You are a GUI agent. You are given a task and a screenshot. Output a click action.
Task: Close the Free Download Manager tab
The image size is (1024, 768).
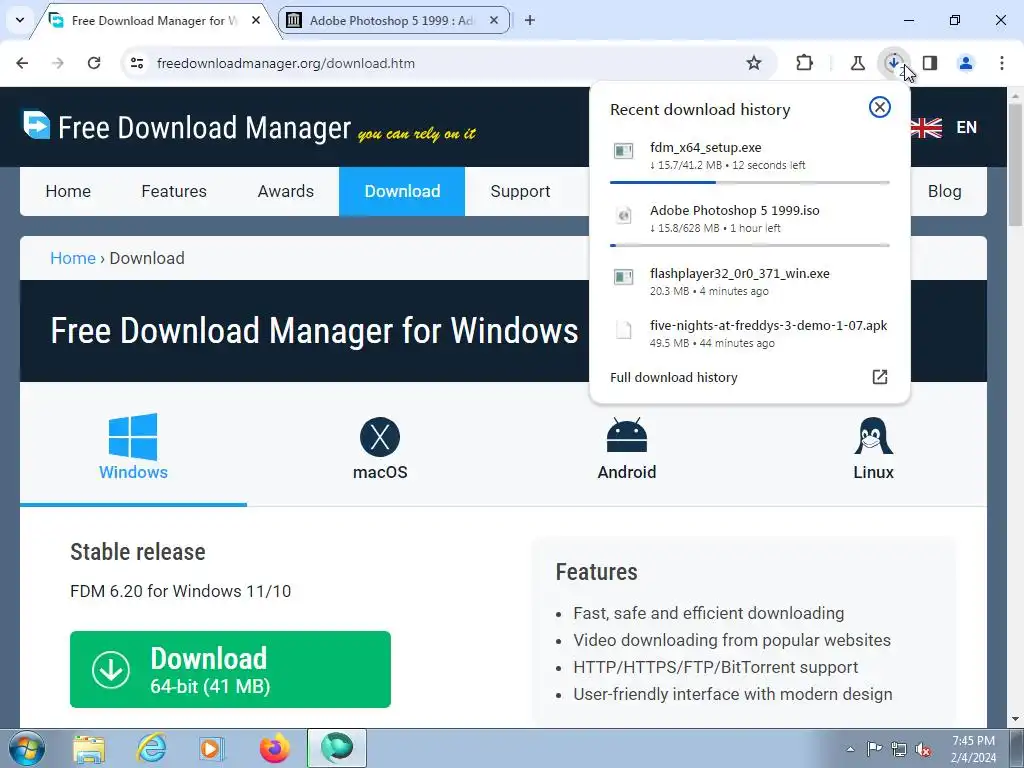[x=256, y=20]
